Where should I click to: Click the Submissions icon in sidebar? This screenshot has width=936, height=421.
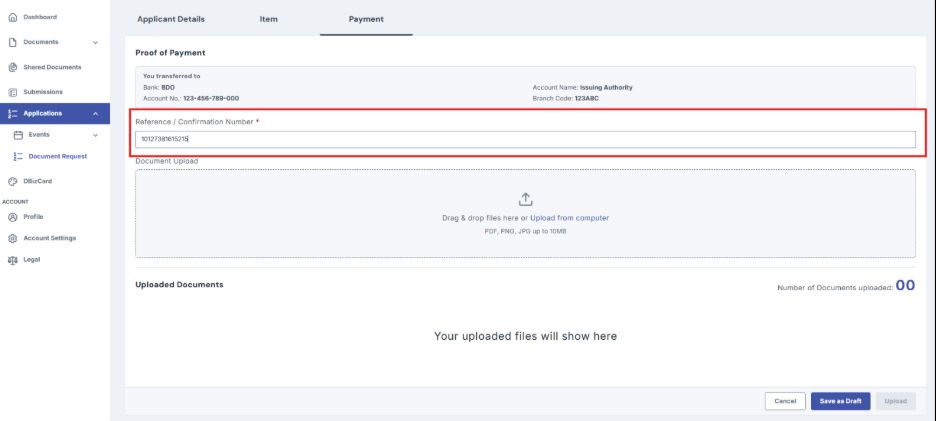click(x=13, y=93)
